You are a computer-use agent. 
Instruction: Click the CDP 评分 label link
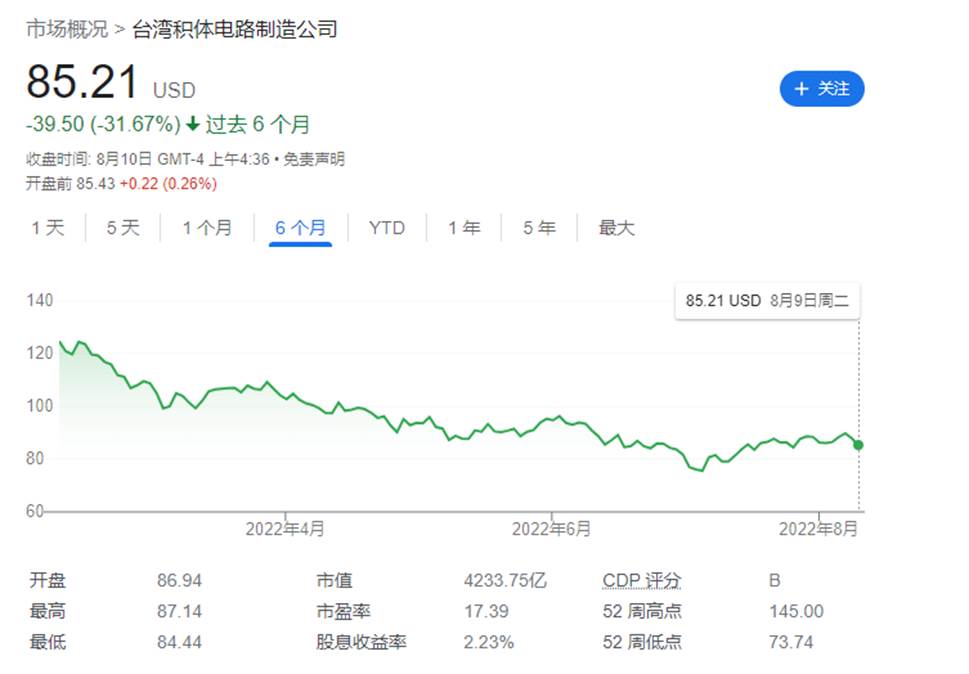pos(641,581)
